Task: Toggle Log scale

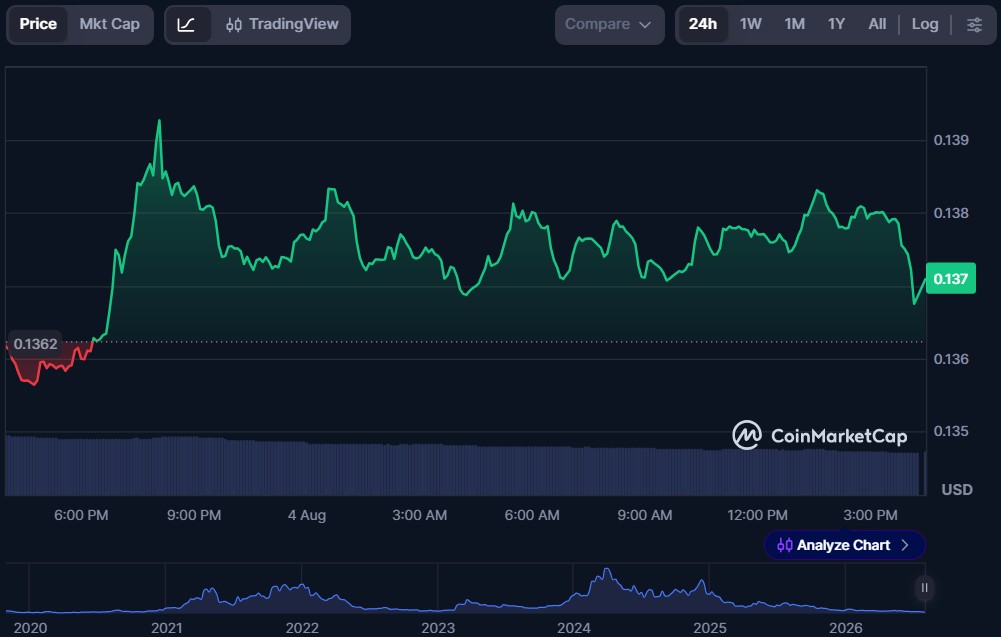Action: pos(924,24)
